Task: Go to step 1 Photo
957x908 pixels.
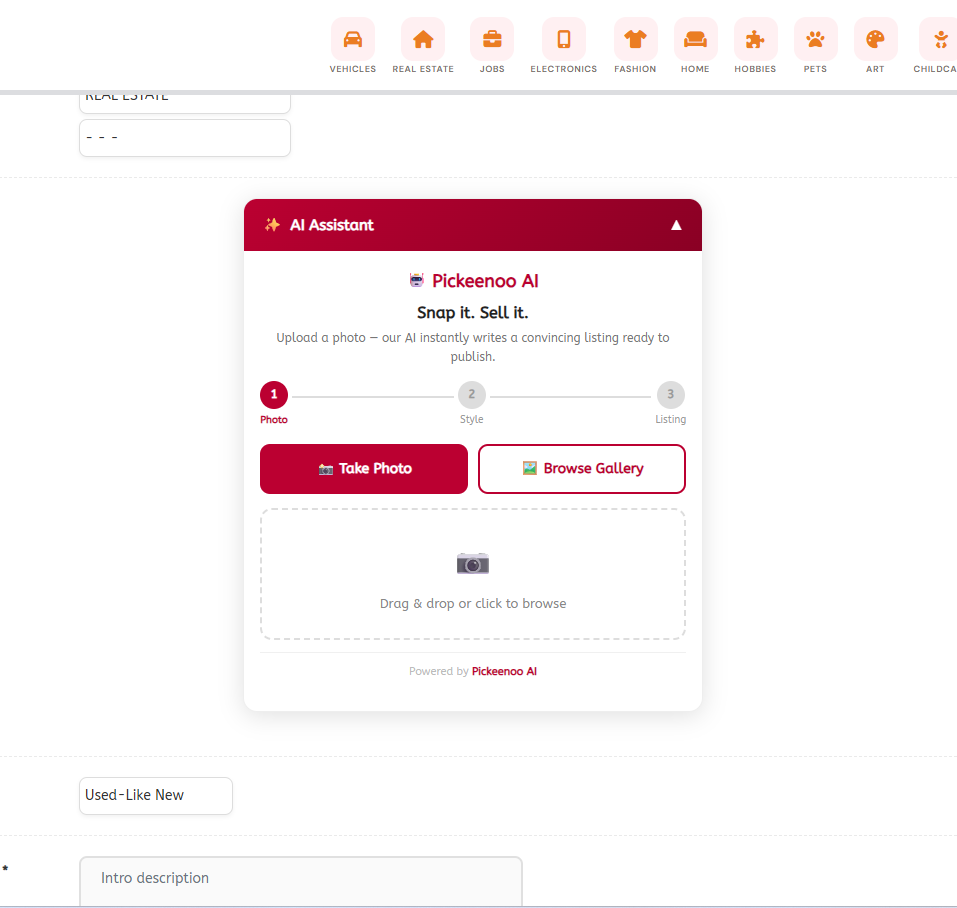Action: (274, 395)
